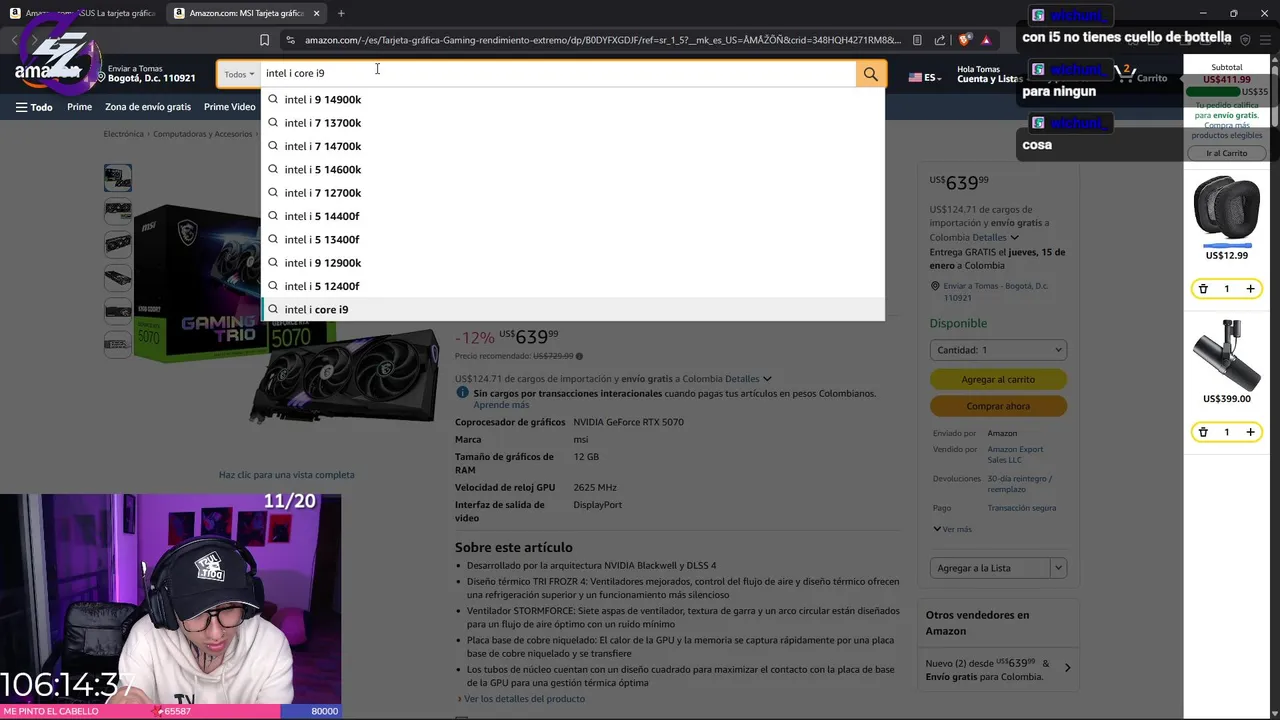Expand Otros vendedores Nuevo (2) offers arrow
This screenshot has height=720, width=1280.
[1067, 667]
